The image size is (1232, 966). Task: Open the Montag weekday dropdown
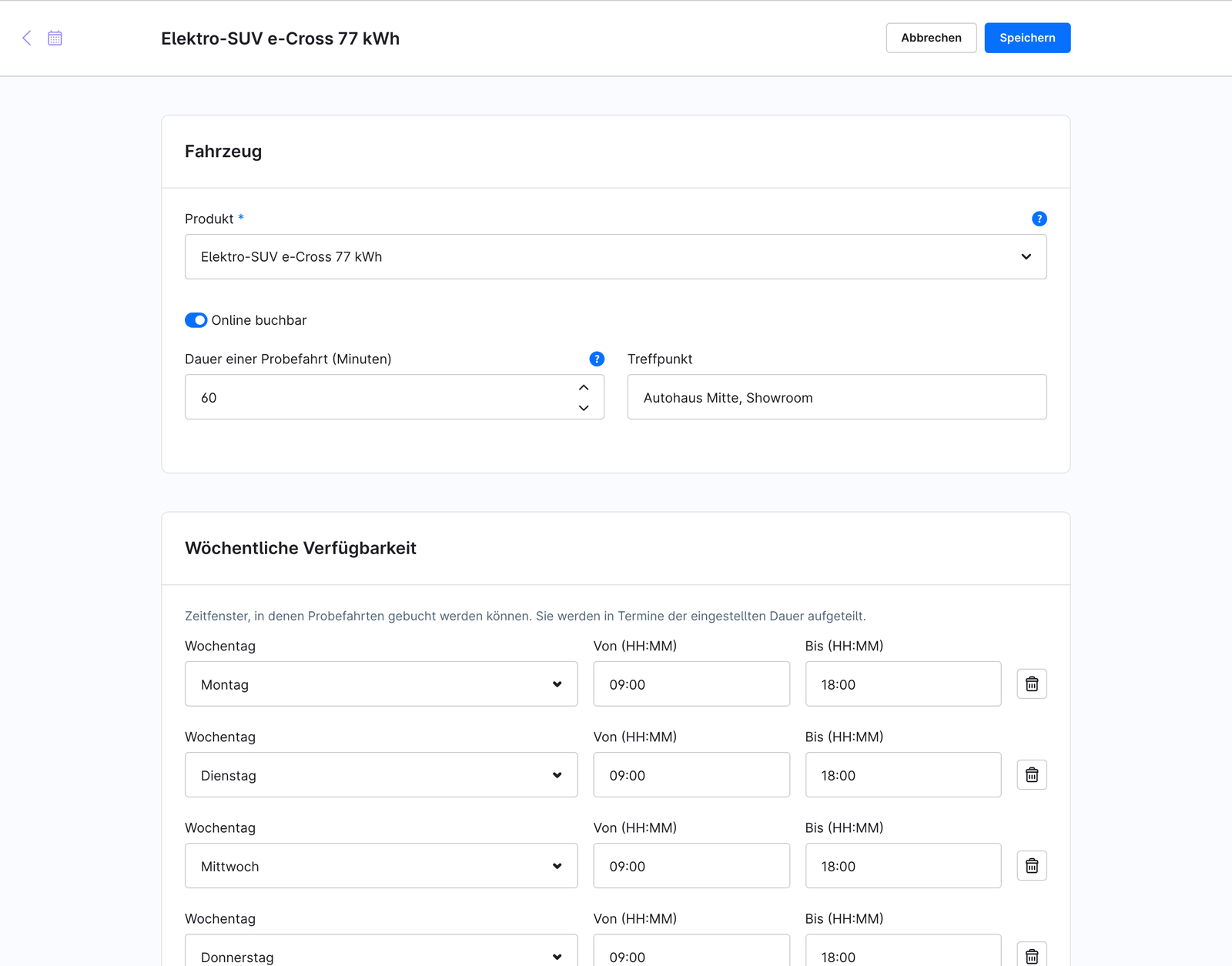click(381, 684)
